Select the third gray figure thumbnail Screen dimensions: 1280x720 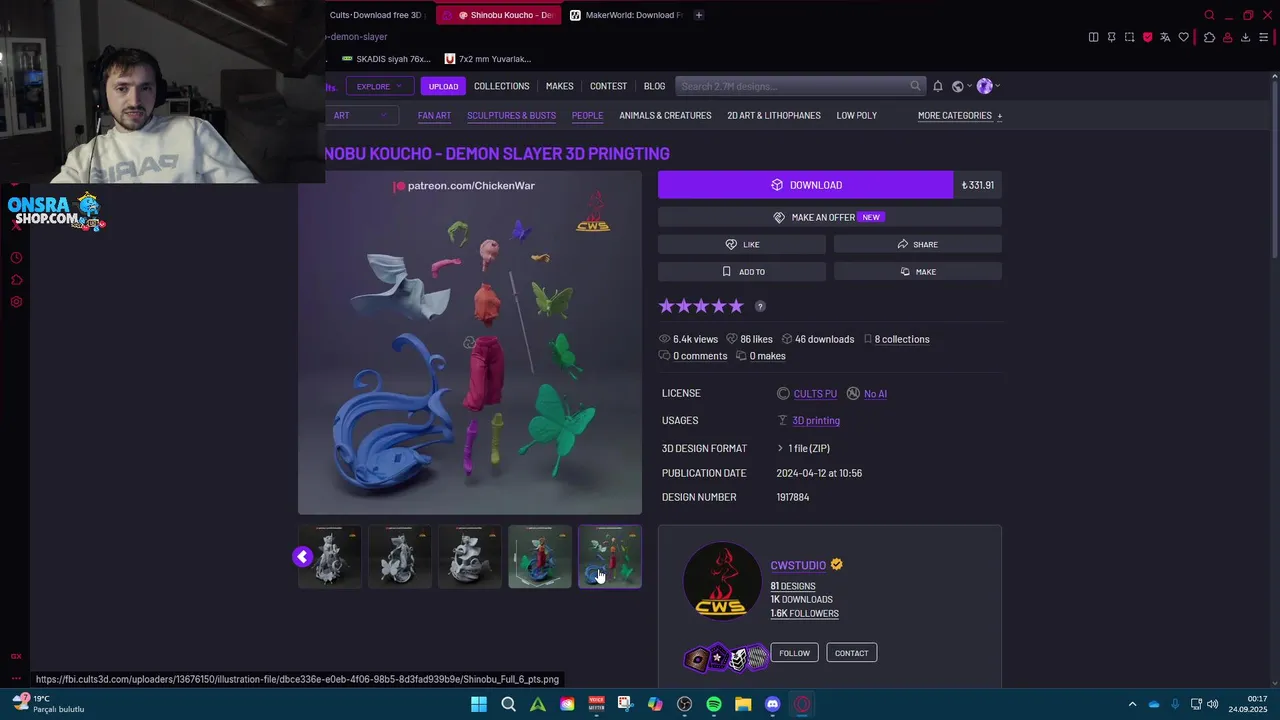coord(470,556)
